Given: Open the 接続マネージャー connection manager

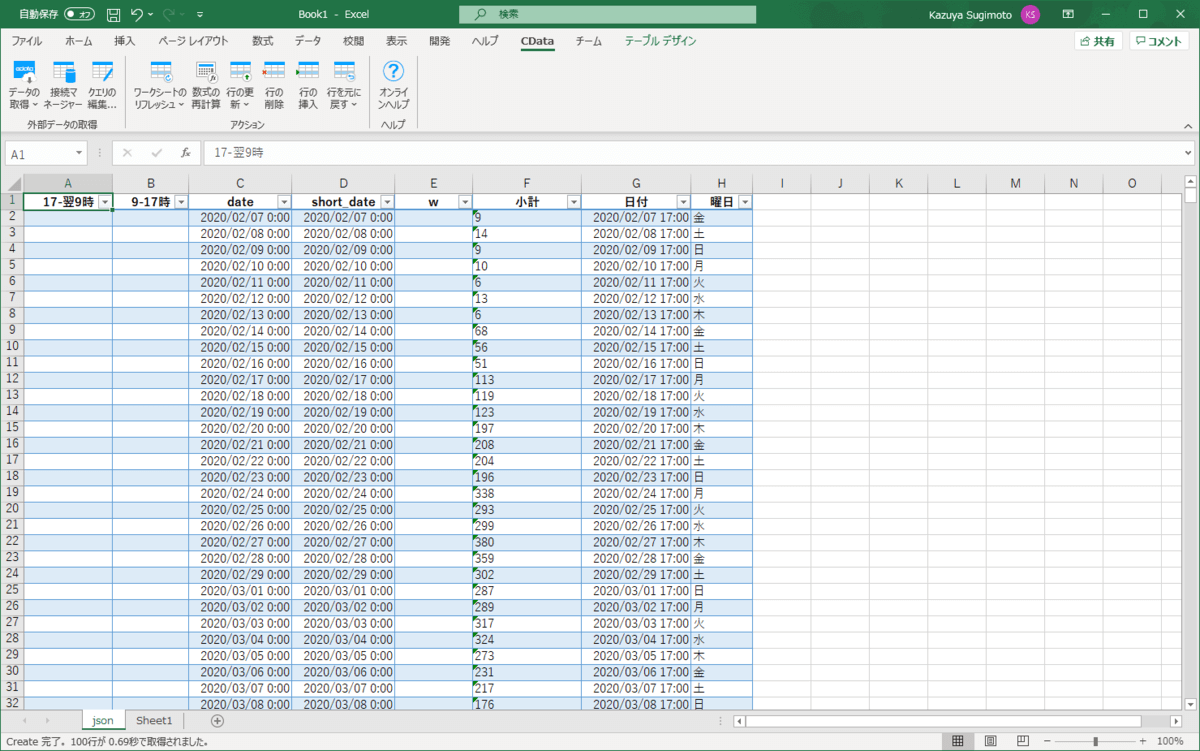Looking at the screenshot, I should tap(64, 73).
